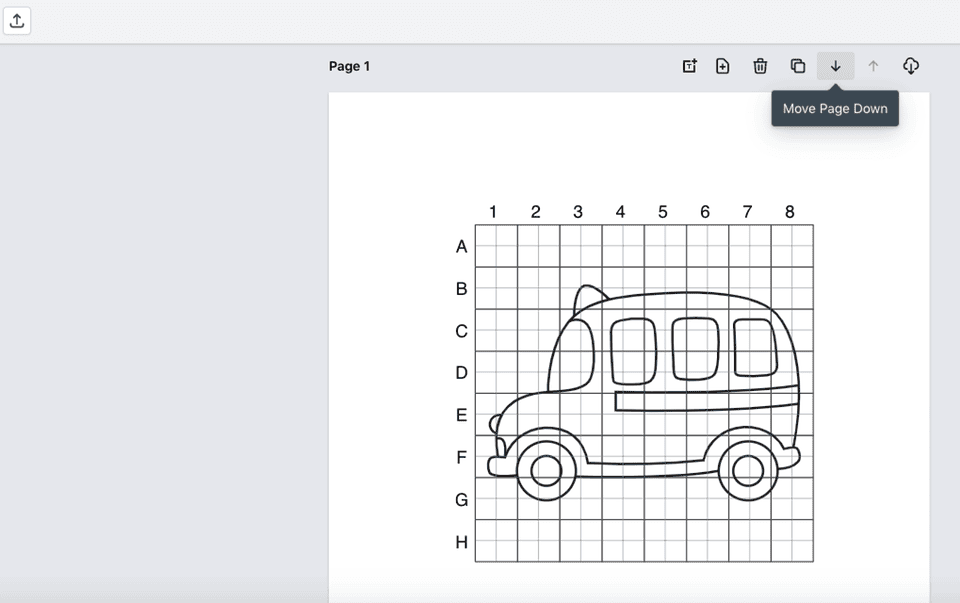This screenshot has width=960, height=603.
Task: Click the Move Page Up arrow
Action: [x=873, y=66]
